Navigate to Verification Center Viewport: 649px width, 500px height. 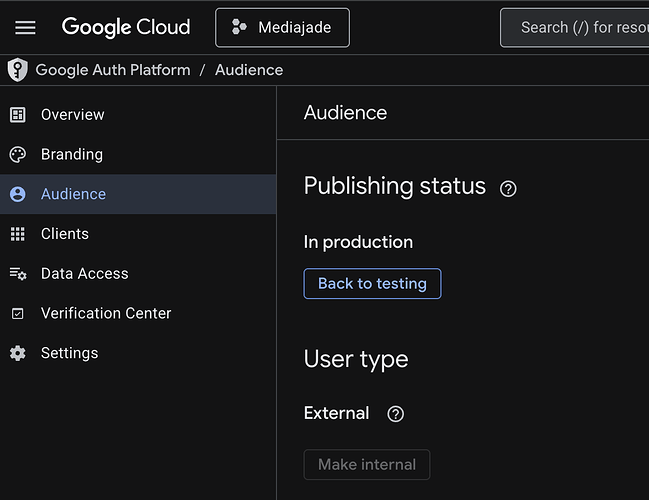click(106, 314)
